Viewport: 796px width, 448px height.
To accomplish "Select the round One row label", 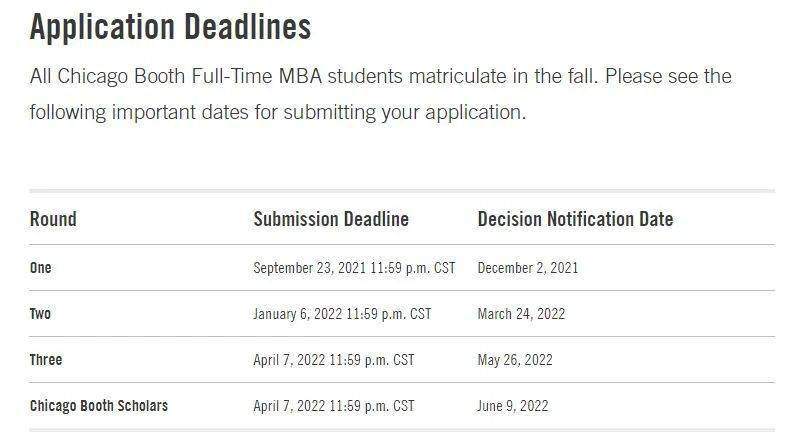I will (x=41, y=268).
